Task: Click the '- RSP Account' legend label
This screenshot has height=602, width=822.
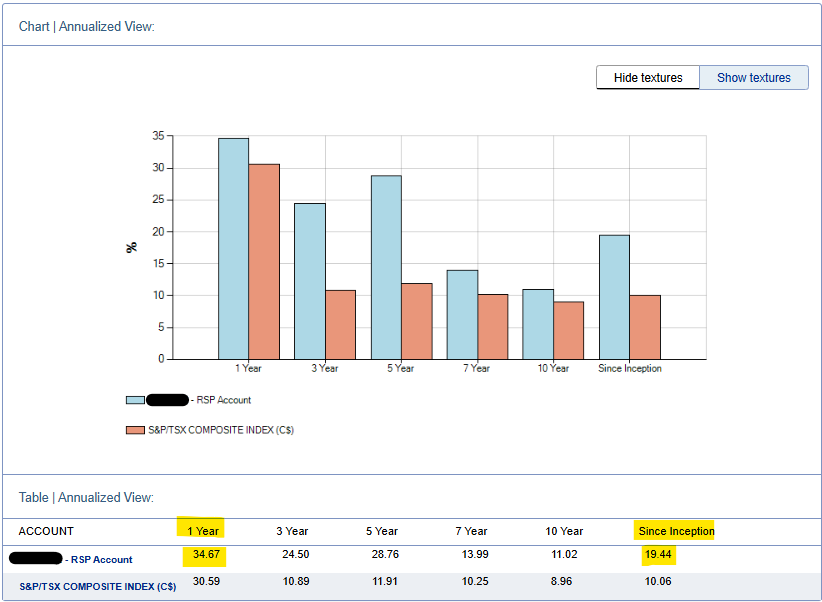Action: (x=221, y=400)
